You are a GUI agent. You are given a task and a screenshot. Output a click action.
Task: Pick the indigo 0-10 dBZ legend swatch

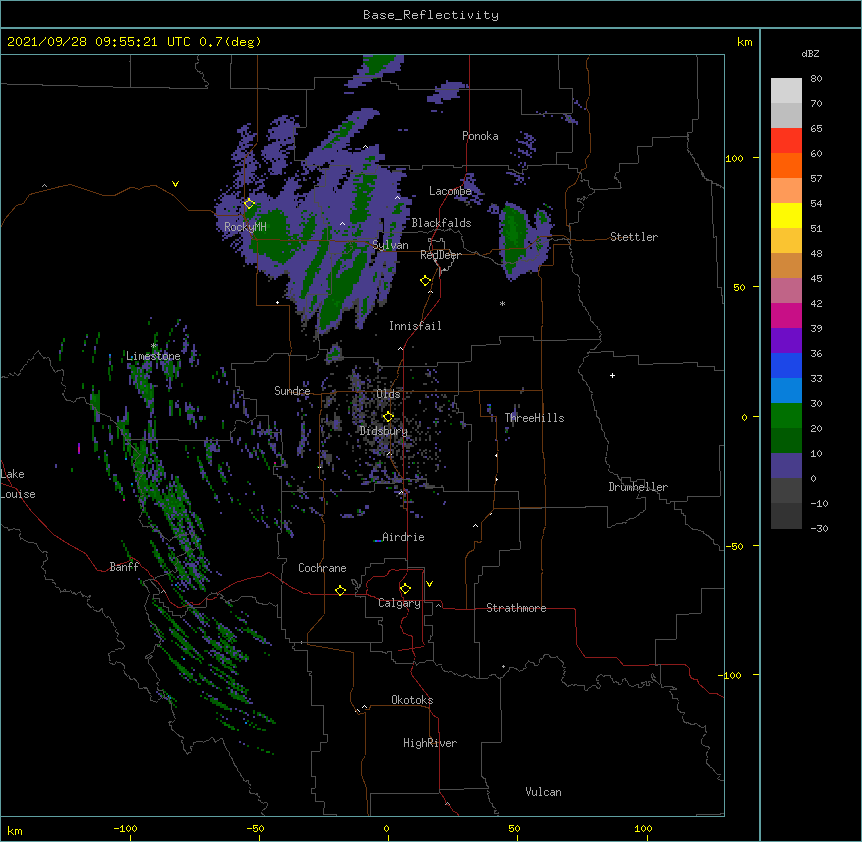tap(786, 466)
